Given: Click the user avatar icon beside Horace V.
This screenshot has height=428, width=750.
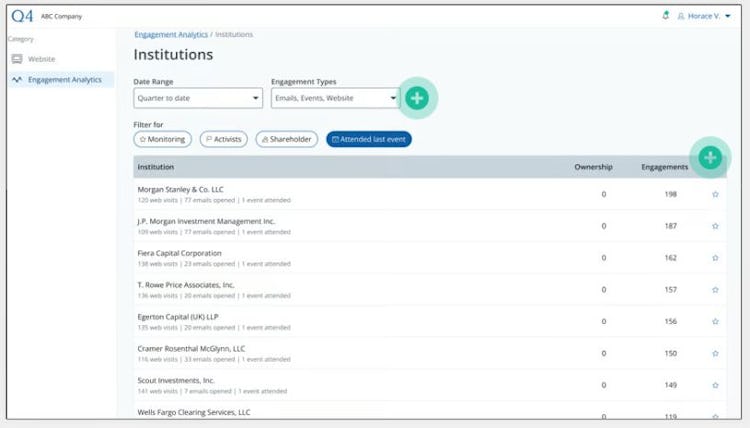Looking at the screenshot, I should pyautogui.click(x=681, y=16).
